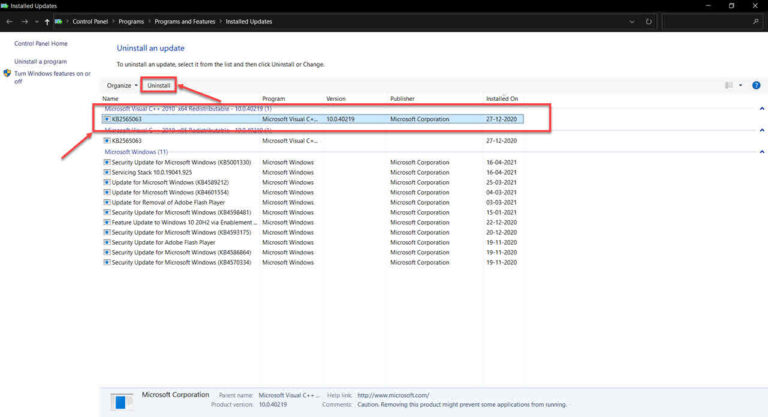The height and width of the screenshot is (417, 768).
Task: Click the location icon in address bar
Action: pos(59,22)
